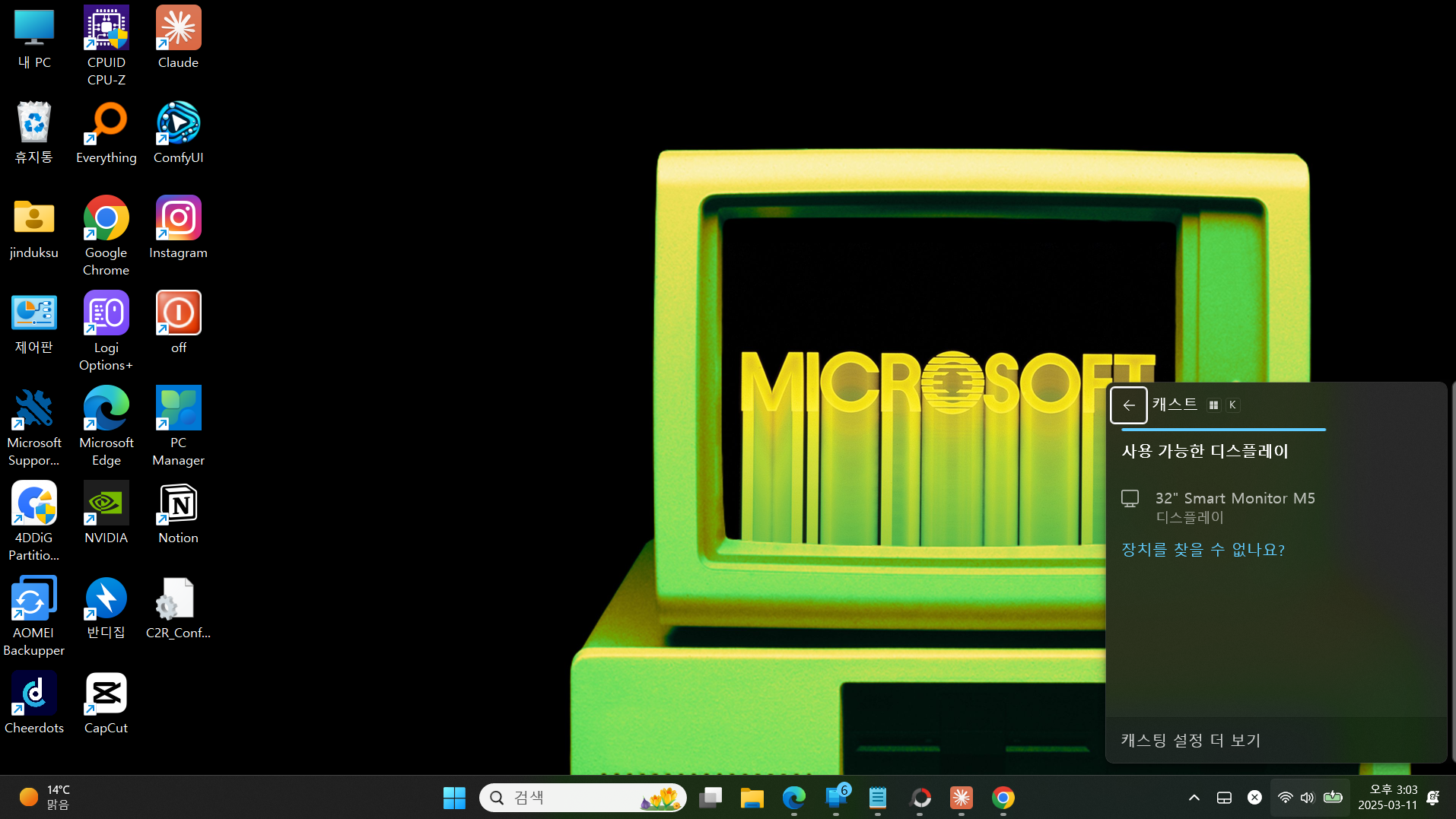Open the ComfyUI desktop shortcut
The width and height of the screenshot is (1456, 819).
178,133
